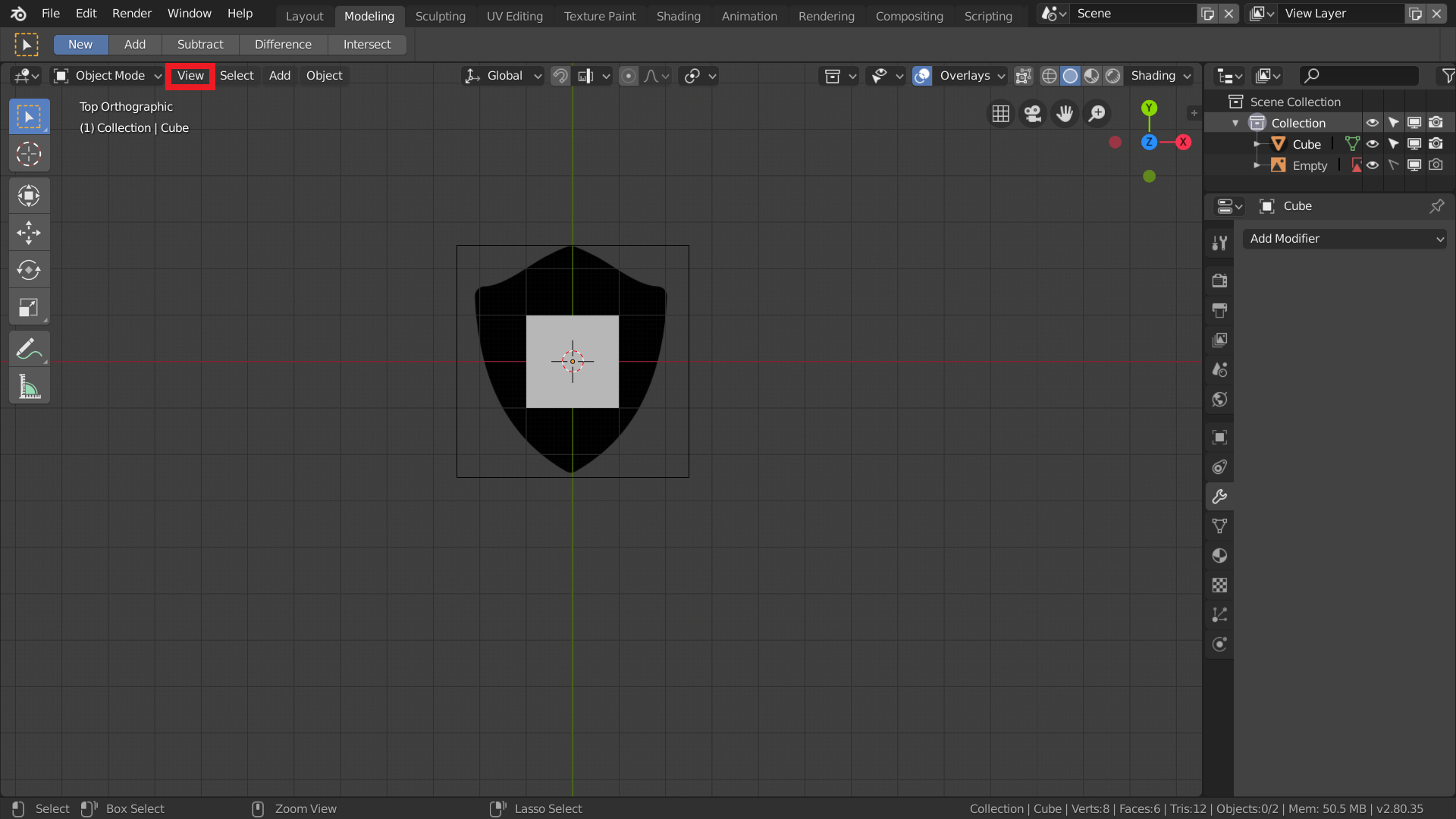Open the Particles properties tab

[1219, 615]
